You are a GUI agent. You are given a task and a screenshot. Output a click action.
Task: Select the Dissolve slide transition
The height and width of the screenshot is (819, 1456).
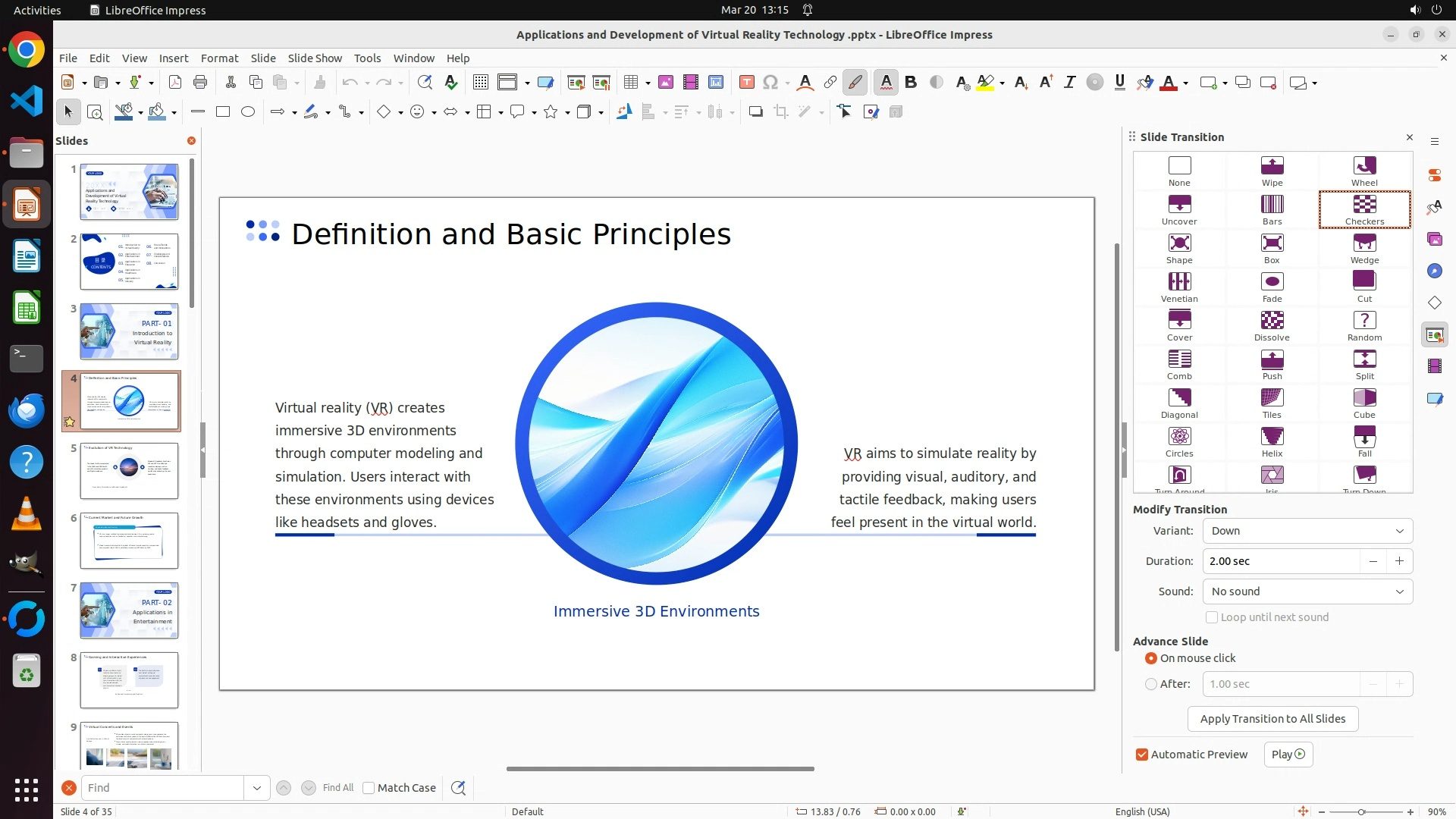point(1272,326)
